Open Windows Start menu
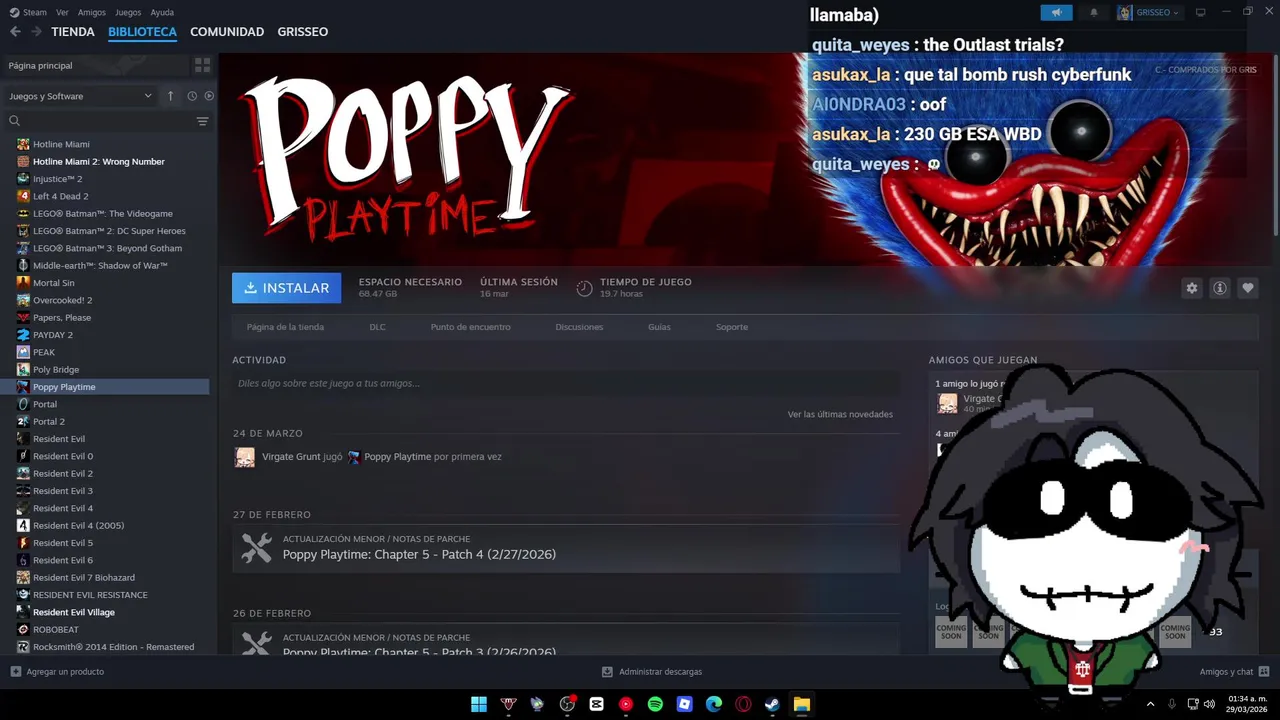 [x=479, y=704]
